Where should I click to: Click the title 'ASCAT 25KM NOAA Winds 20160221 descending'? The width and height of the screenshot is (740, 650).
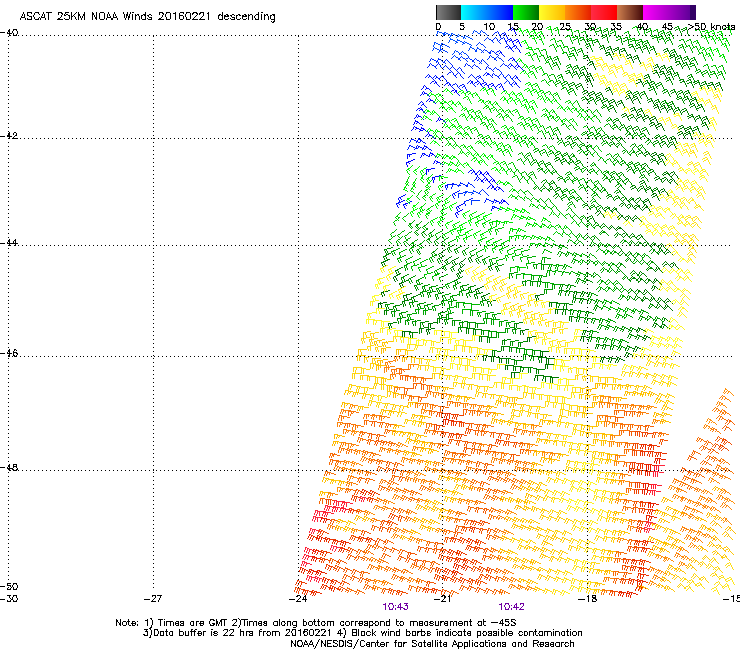(x=147, y=16)
